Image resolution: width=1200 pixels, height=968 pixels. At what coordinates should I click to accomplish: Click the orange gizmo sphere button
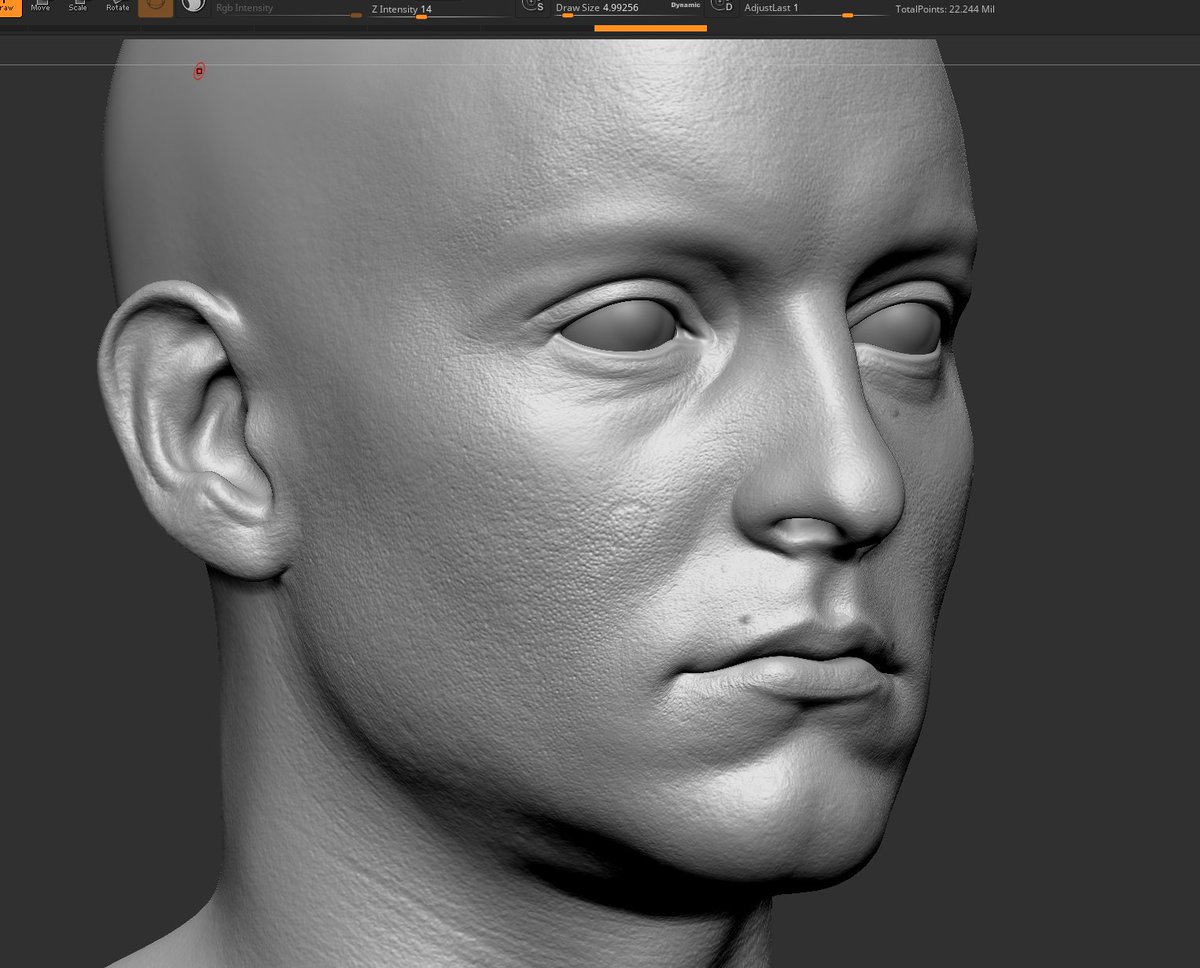click(x=155, y=7)
